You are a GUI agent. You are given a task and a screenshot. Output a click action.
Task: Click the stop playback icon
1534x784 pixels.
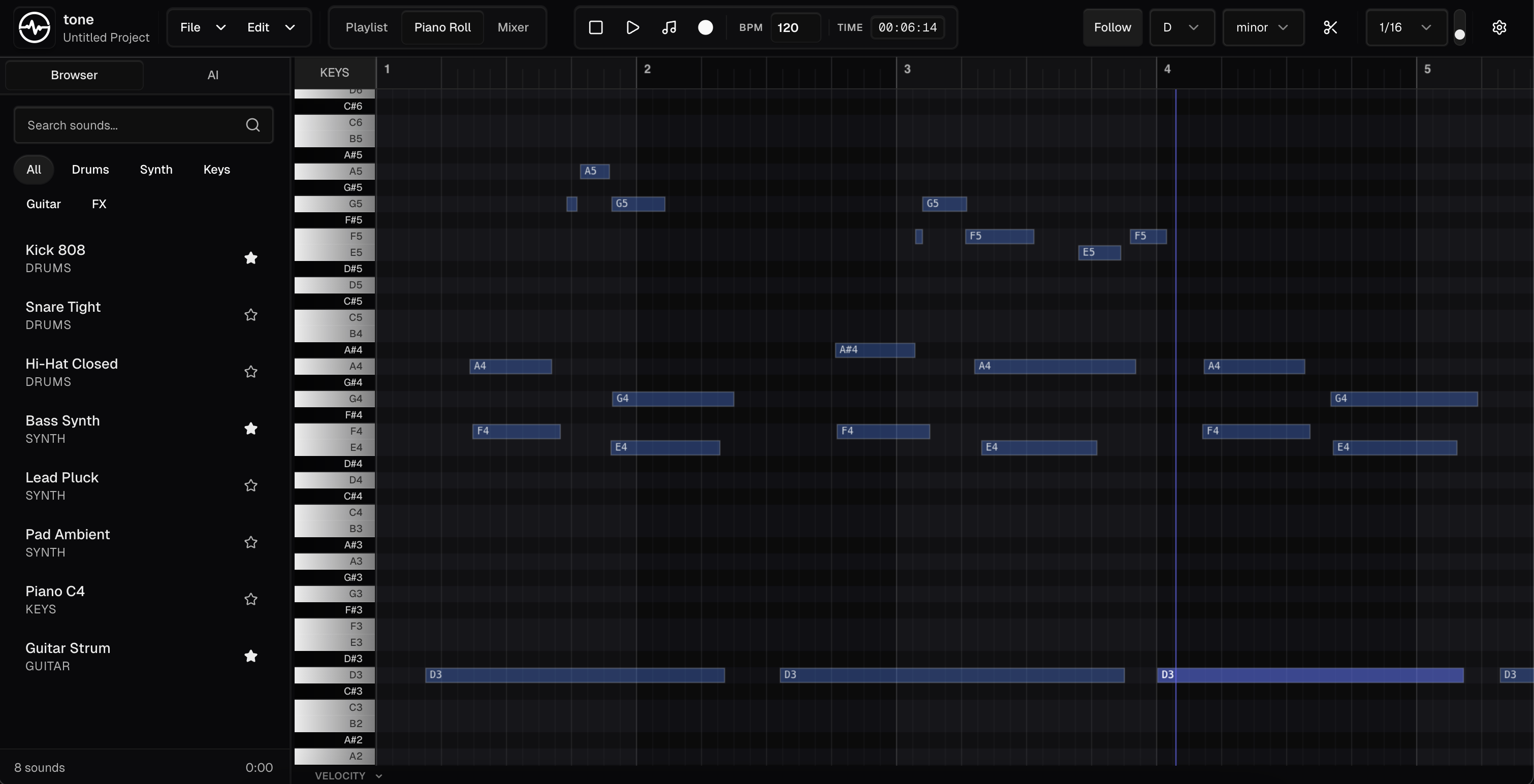595,27
